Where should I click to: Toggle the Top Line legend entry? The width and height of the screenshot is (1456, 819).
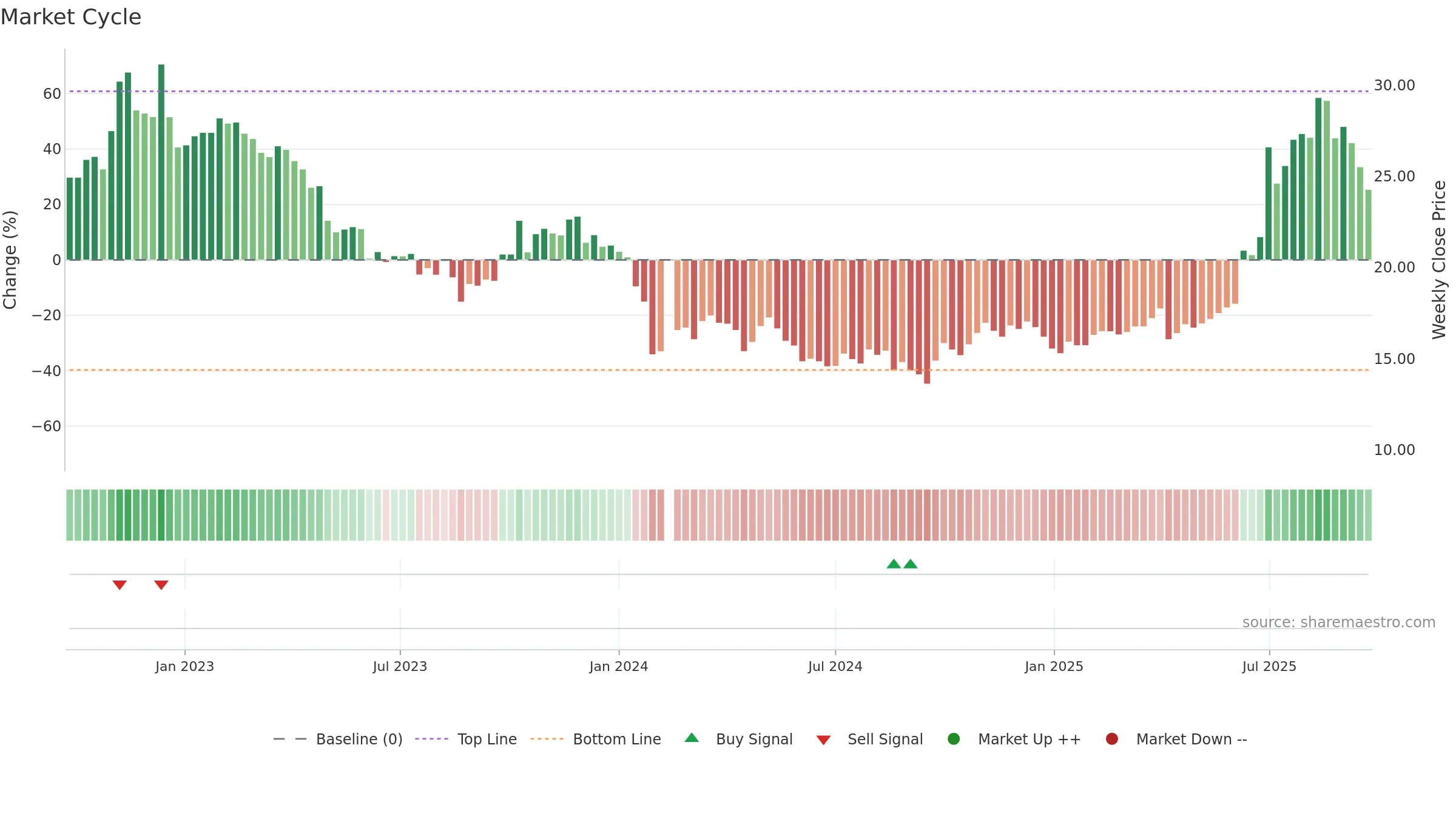click(466, 739)
